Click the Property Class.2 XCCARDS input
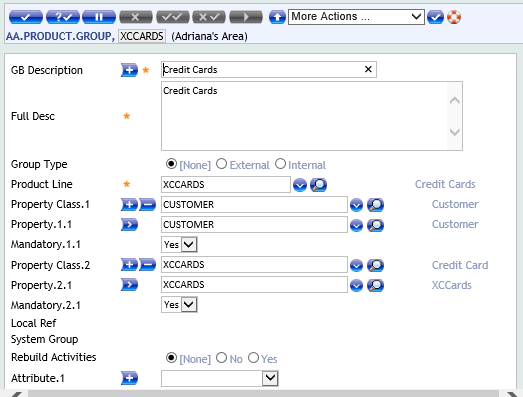The image size is (523, 397). (x=254, y=265)
